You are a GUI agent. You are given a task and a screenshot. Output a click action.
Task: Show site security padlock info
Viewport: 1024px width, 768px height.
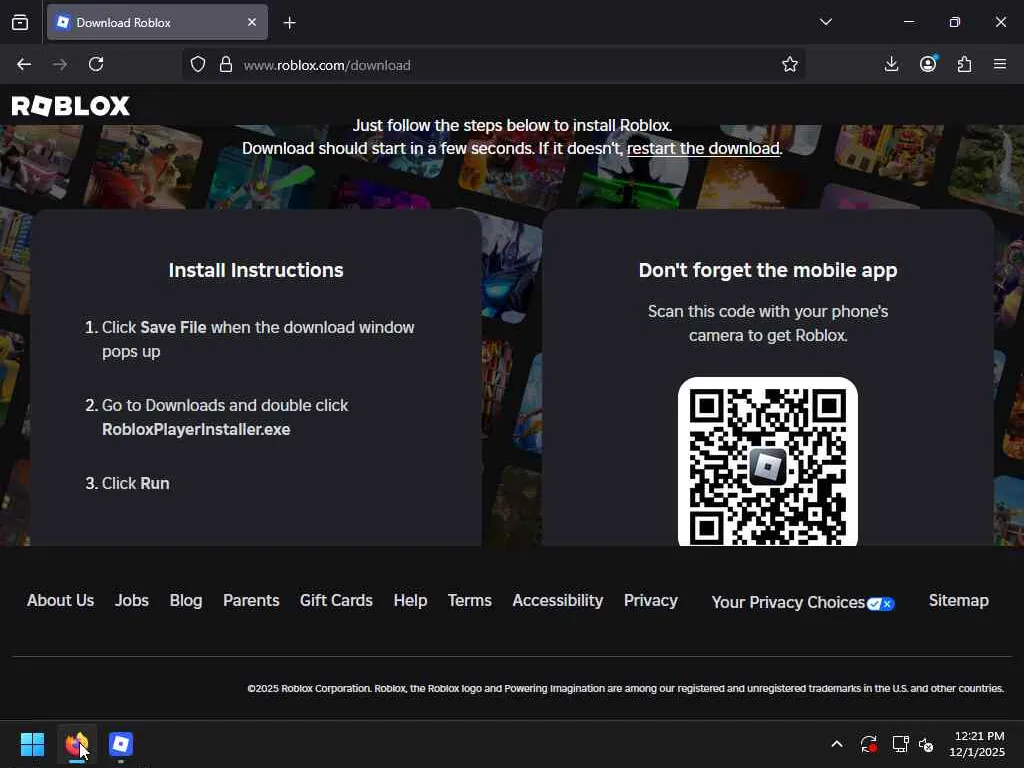[226, 64]
